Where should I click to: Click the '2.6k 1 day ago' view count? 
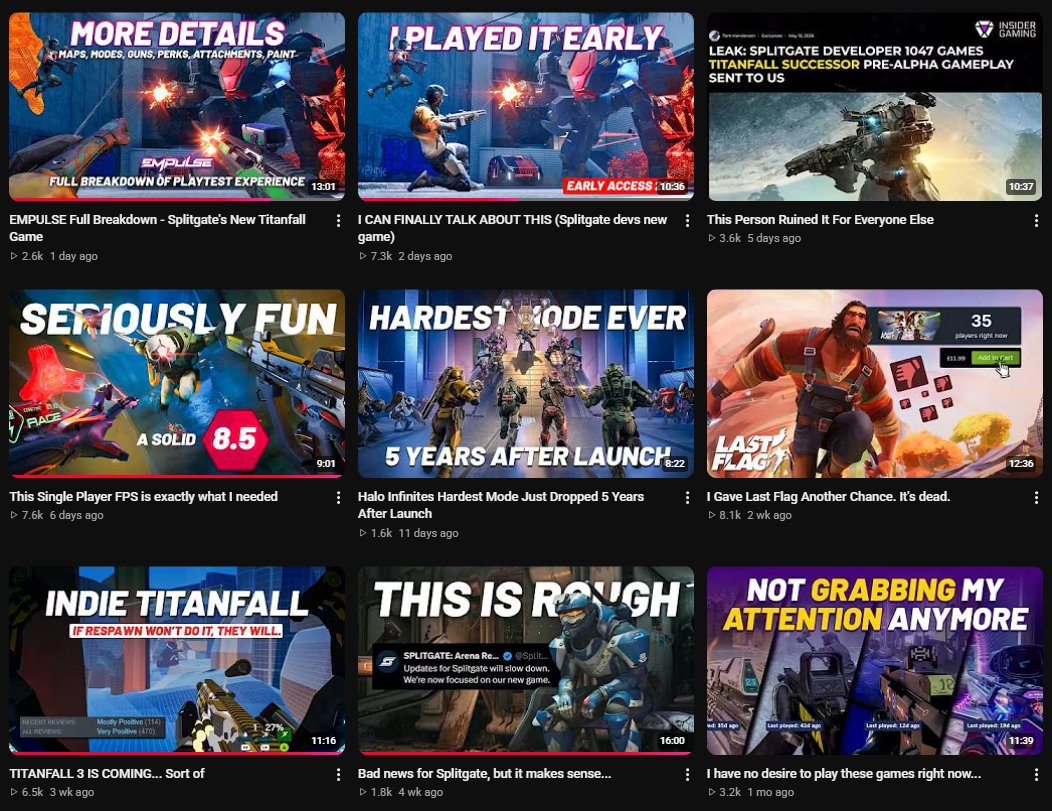coord(54,256)
